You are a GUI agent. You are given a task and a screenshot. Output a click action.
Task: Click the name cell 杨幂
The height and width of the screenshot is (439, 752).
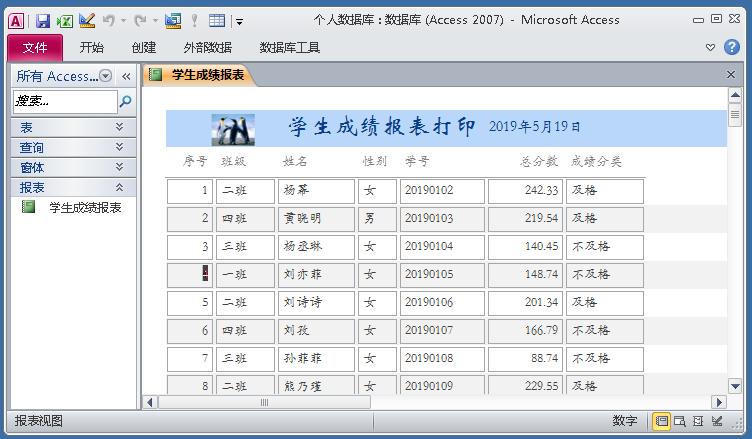316,191
